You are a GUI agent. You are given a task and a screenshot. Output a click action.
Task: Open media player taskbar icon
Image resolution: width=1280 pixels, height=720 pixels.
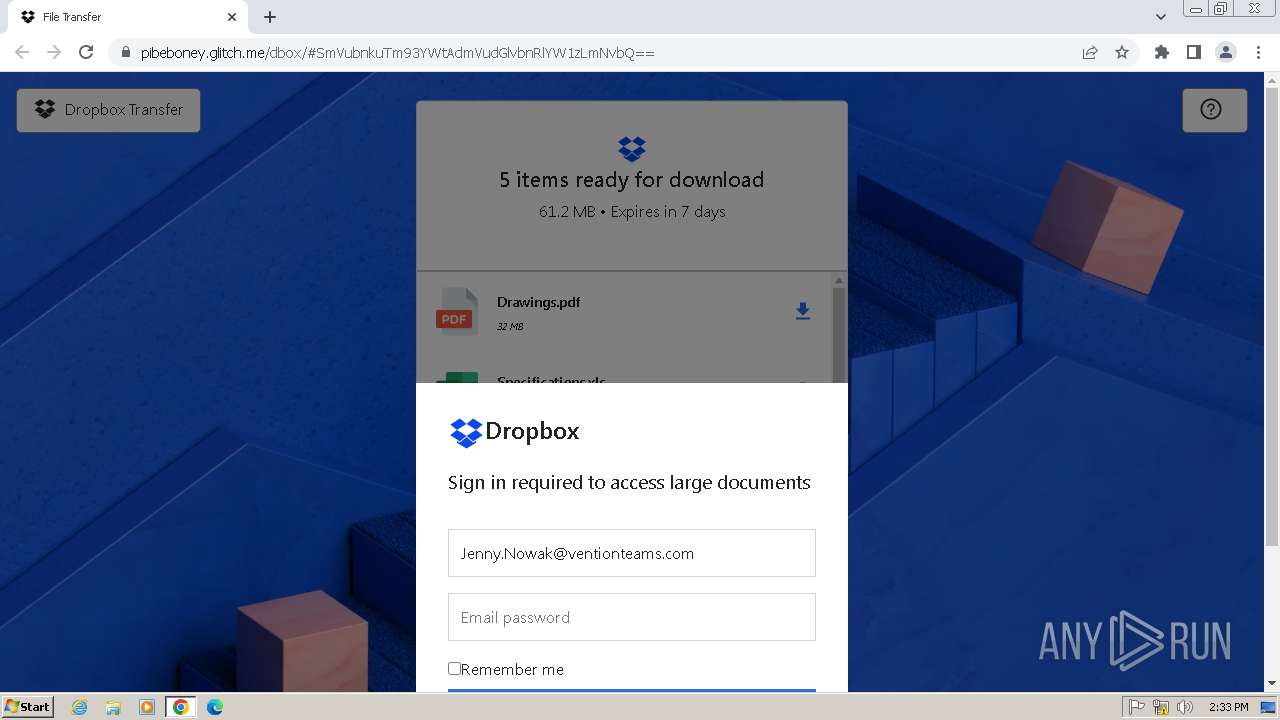pos(147,707)
